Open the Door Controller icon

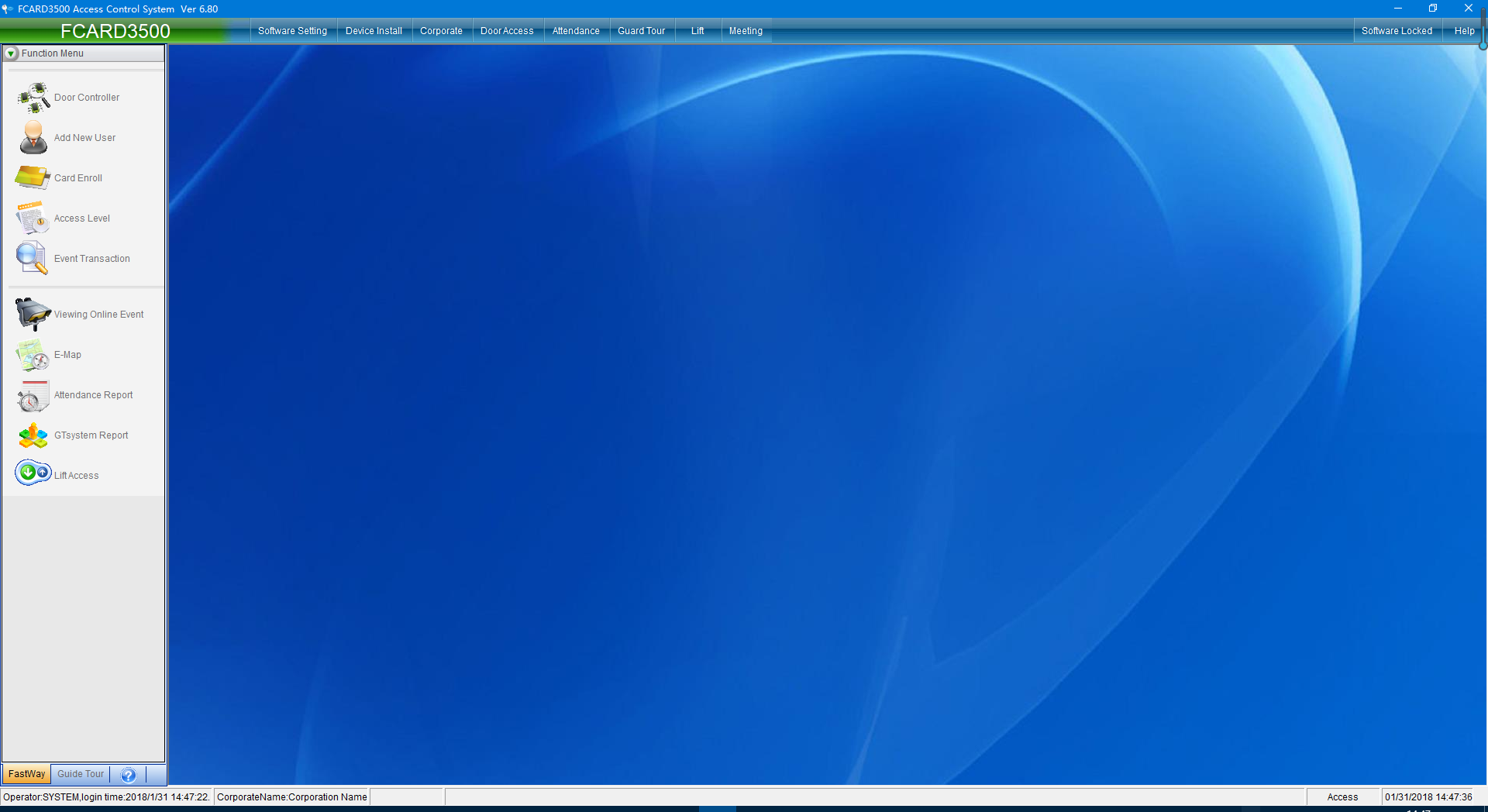point(33,98)
